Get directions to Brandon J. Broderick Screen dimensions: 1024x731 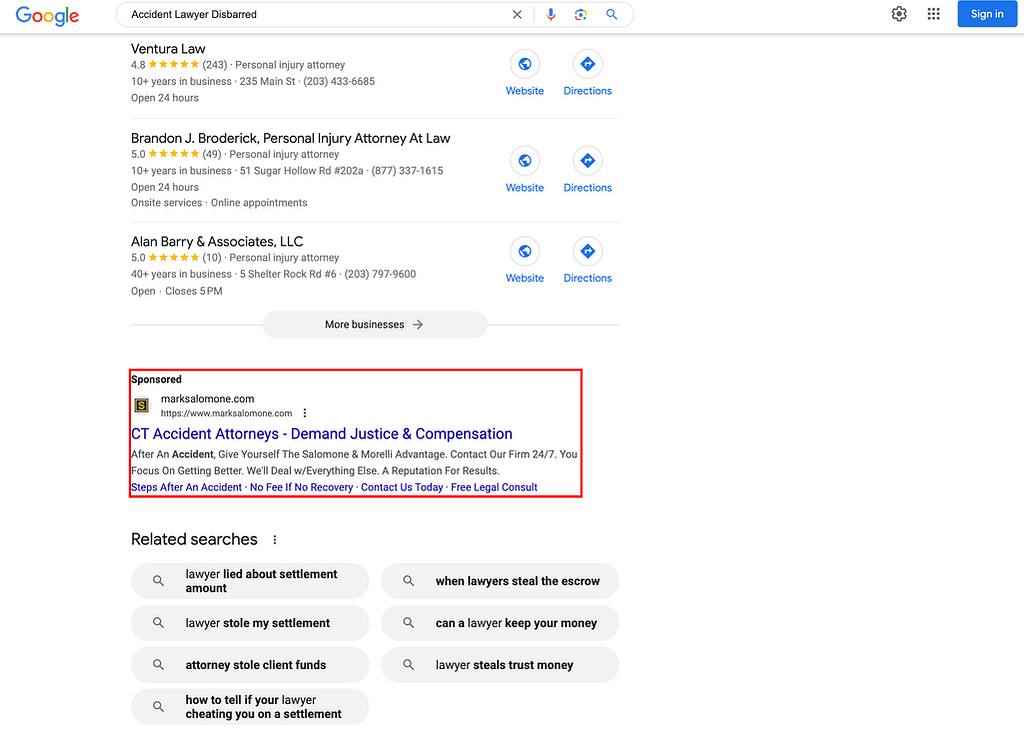coord(588,161)
